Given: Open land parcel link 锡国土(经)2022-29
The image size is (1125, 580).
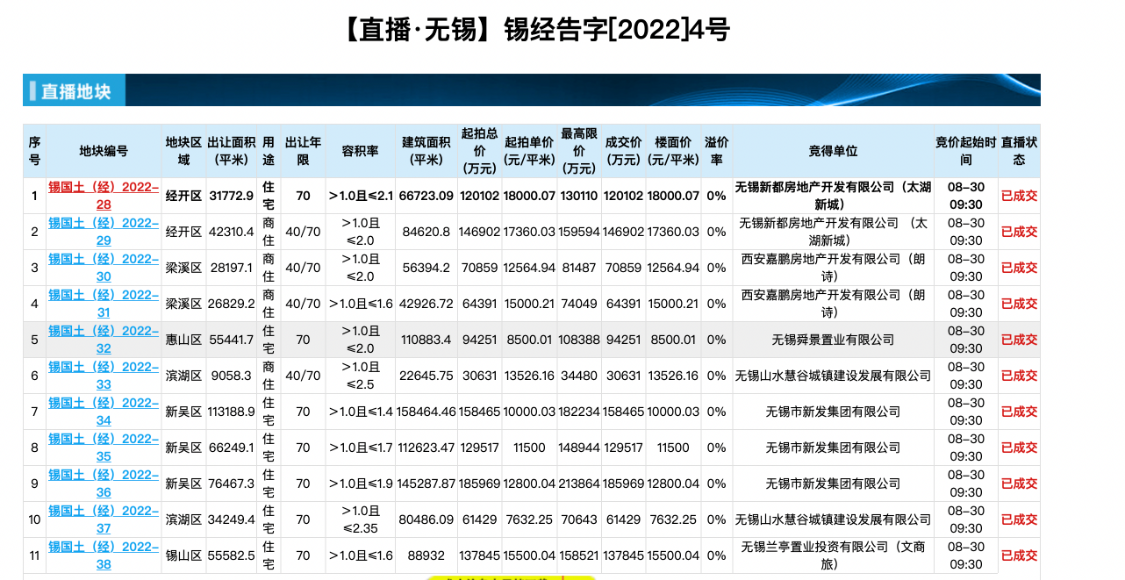Looking at the screenshot, I should [x=103, y=231].
